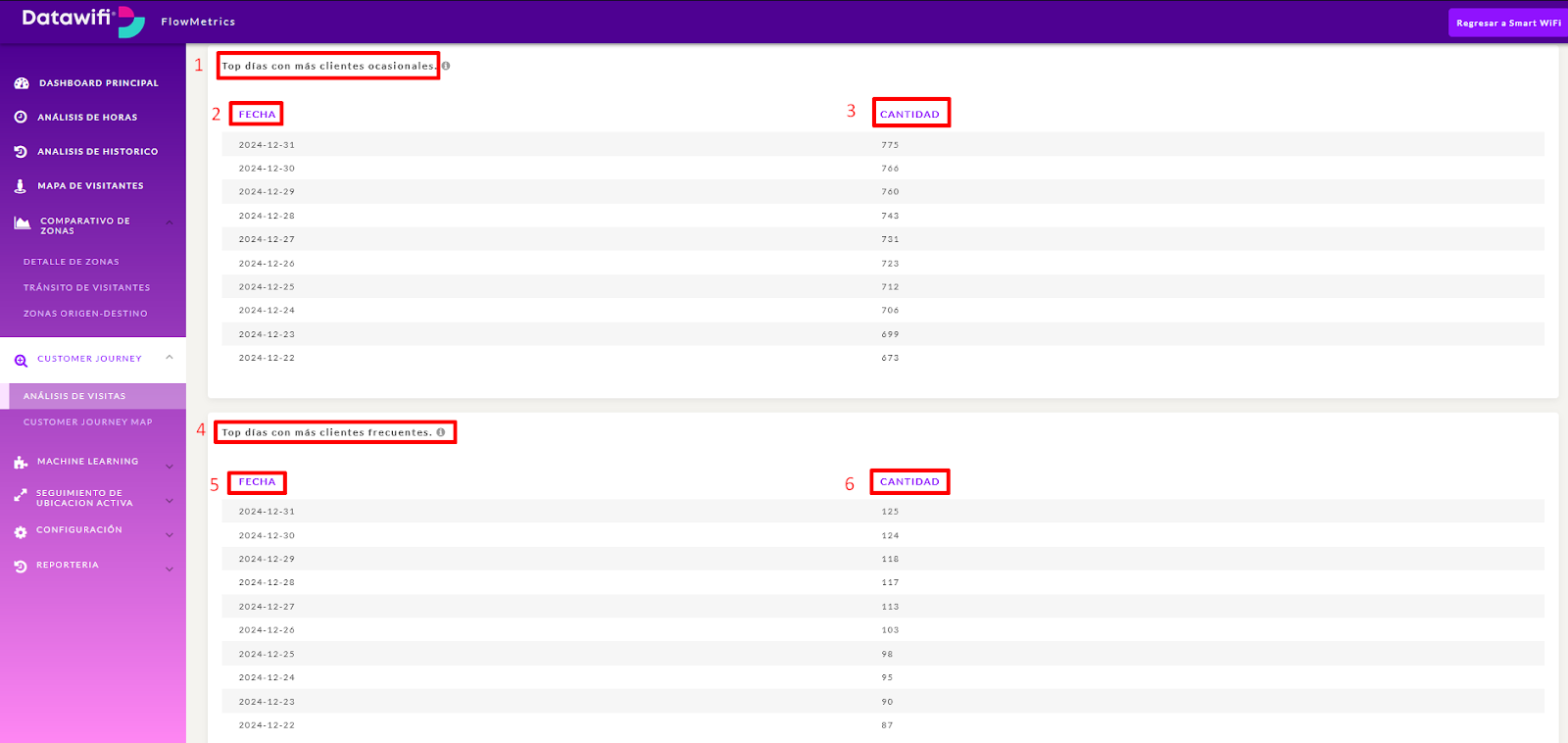Screen dimensions: 1568x743
Task: Sort frecuentes table by FECHA header
Action: [257, 481]
